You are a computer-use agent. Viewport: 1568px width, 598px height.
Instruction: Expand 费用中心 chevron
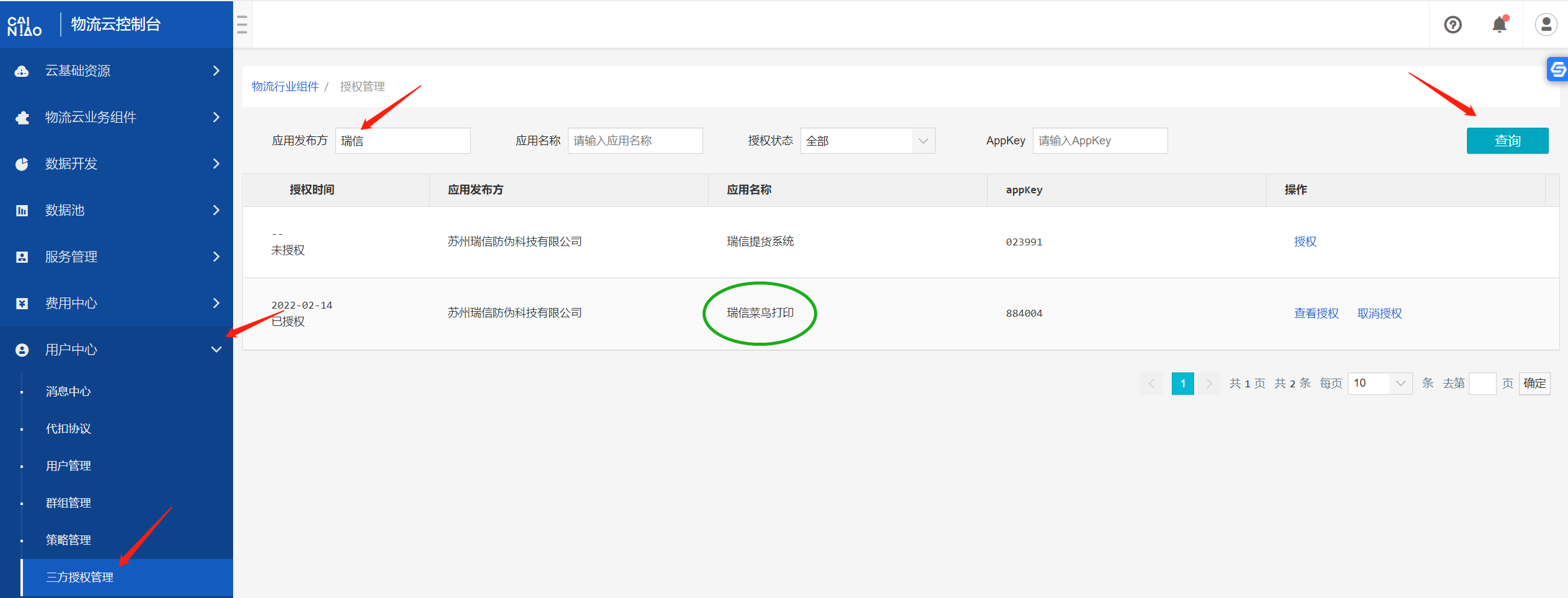[216, 303]
